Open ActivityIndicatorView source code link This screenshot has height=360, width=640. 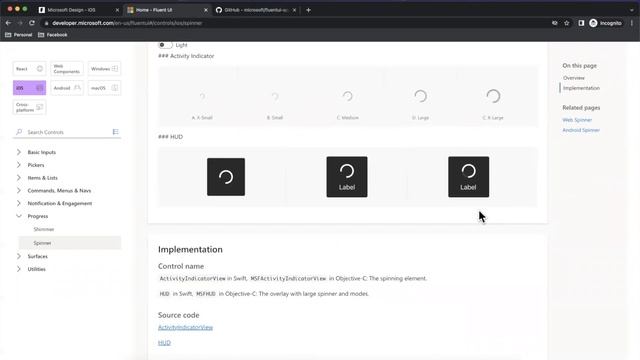click(x=185, y=327)
